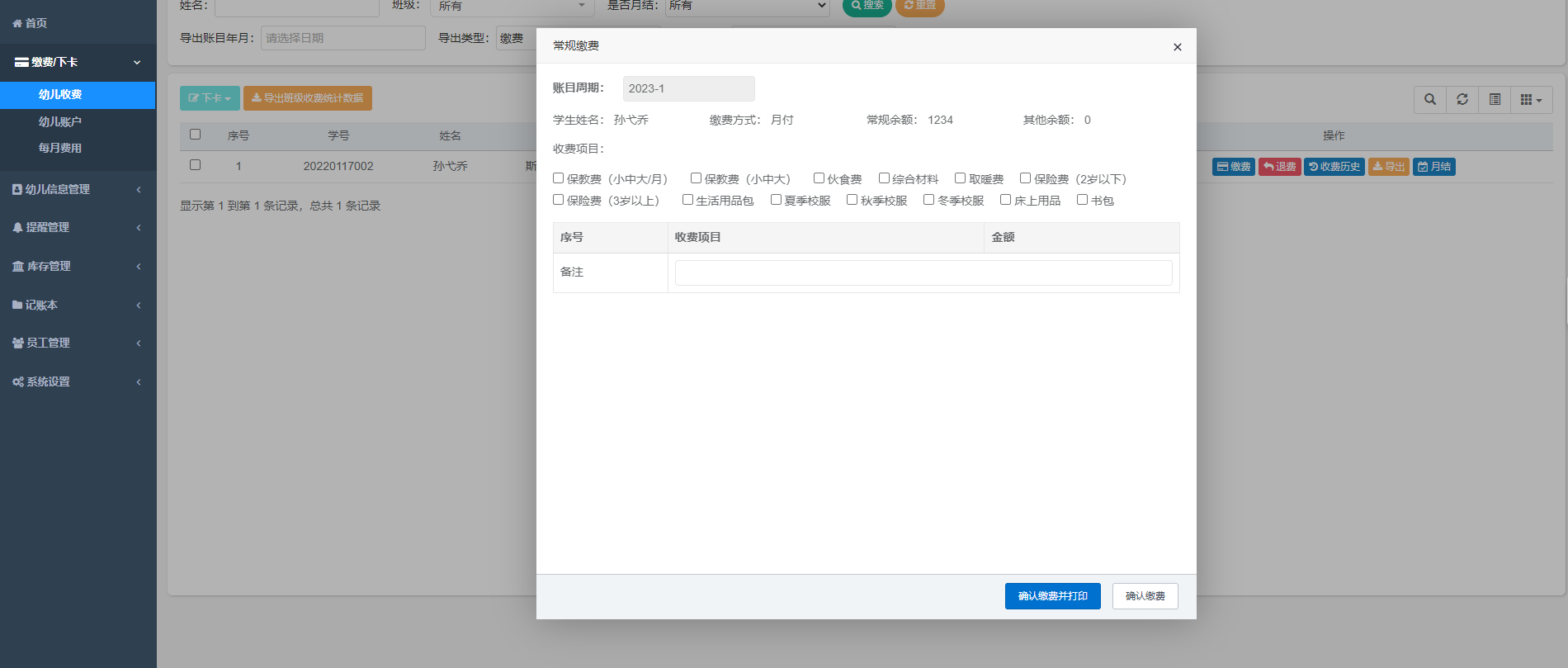Open the 班级 dropdown
This screenshot has height=668, width=1568.
coord(512,6)
